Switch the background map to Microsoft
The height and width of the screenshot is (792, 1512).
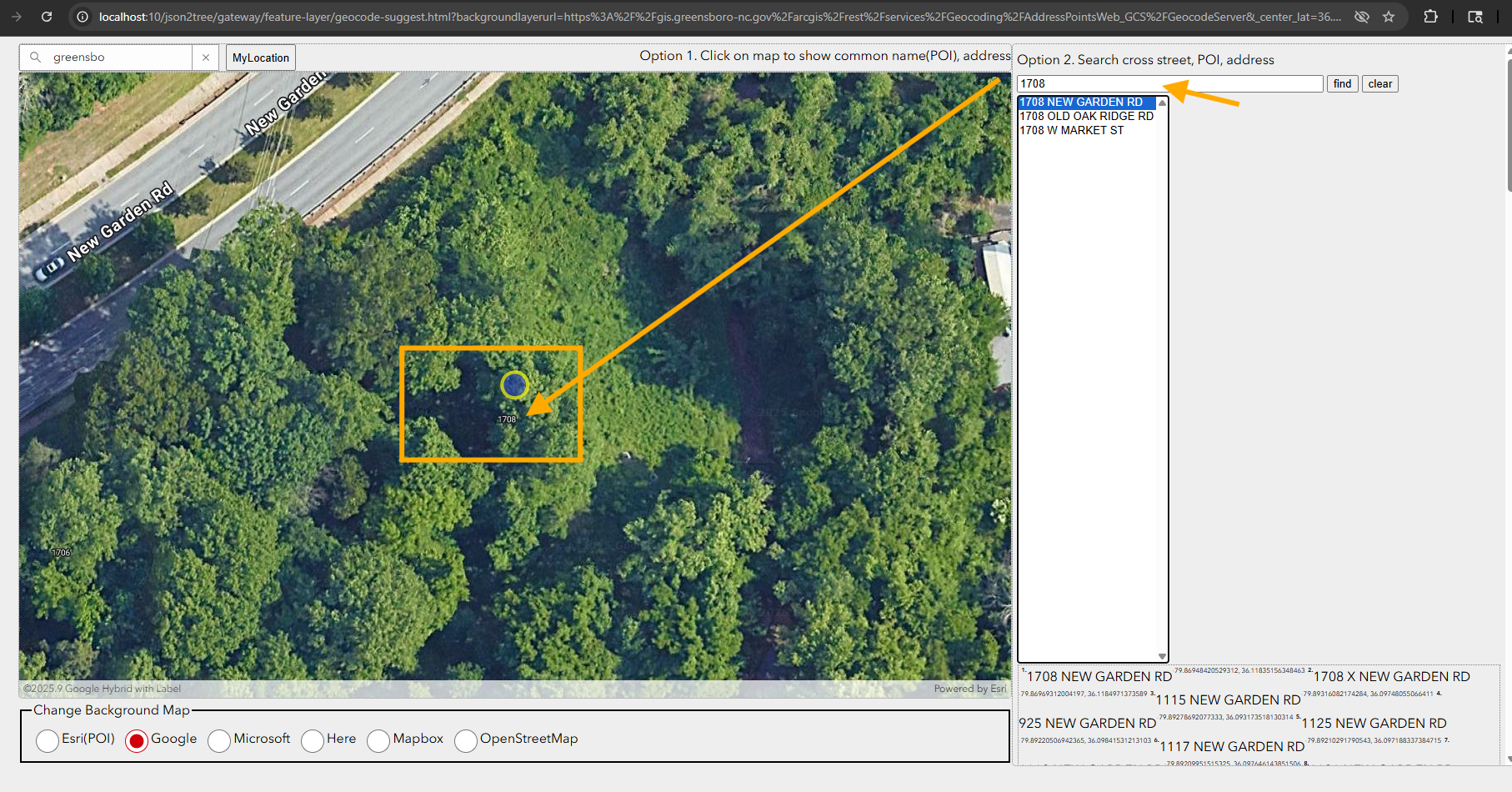(219, 740)
